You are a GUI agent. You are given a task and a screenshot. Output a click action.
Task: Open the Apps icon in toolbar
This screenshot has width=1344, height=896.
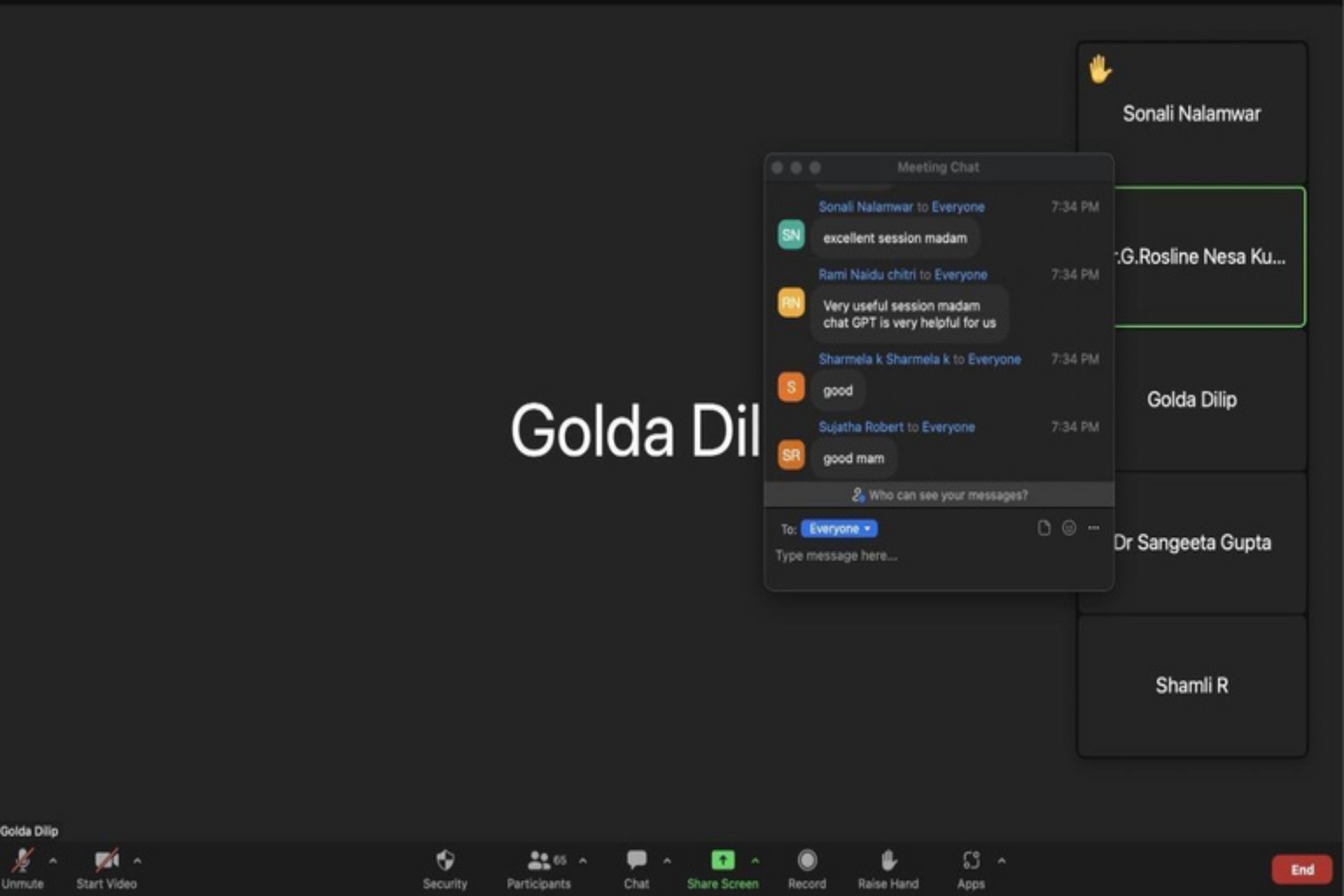[971, 860]
